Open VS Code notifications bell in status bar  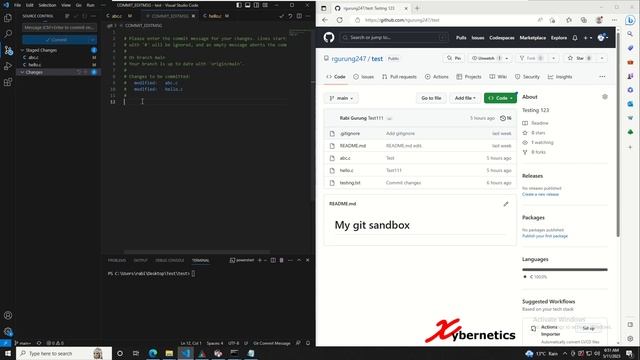(308, 343)
